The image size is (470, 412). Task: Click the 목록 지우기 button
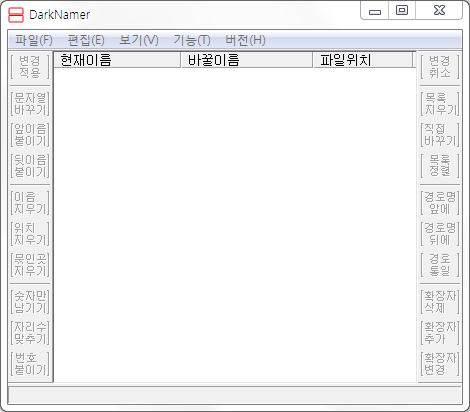(440, 104)
